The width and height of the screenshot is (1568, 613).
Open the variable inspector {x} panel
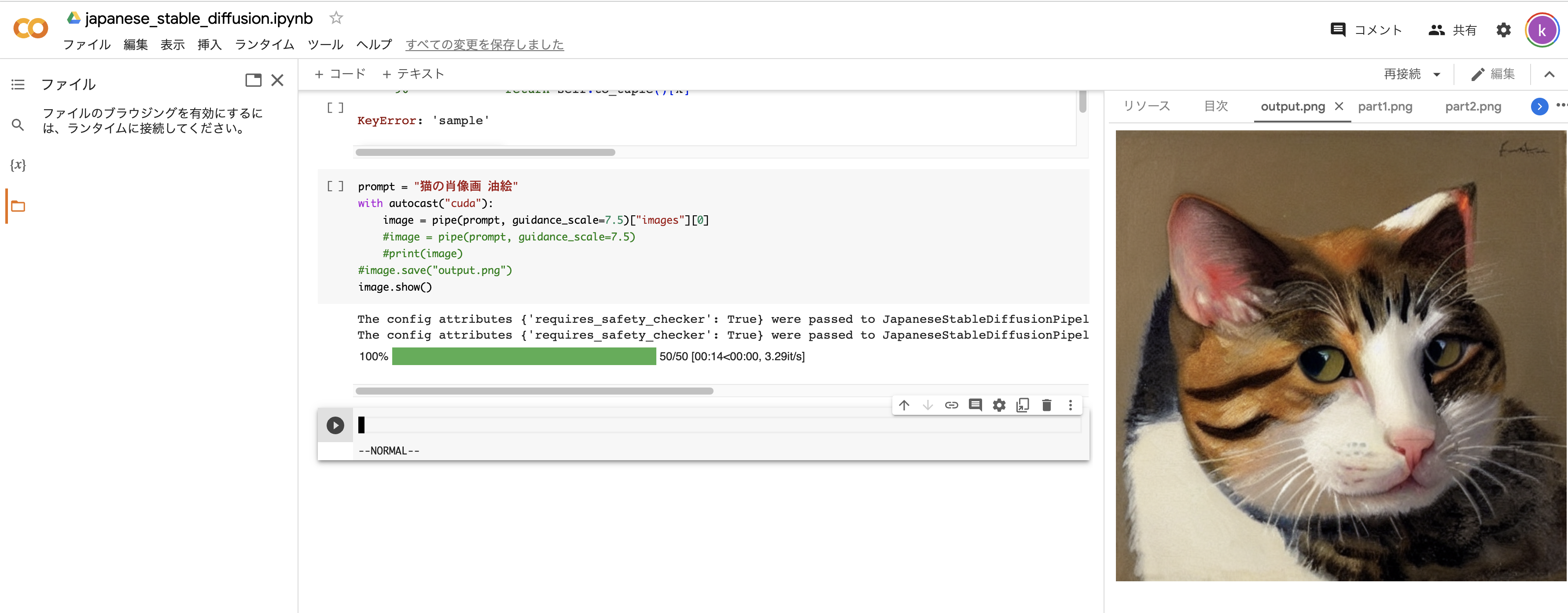pyautogui.click(x=18, y=164)
